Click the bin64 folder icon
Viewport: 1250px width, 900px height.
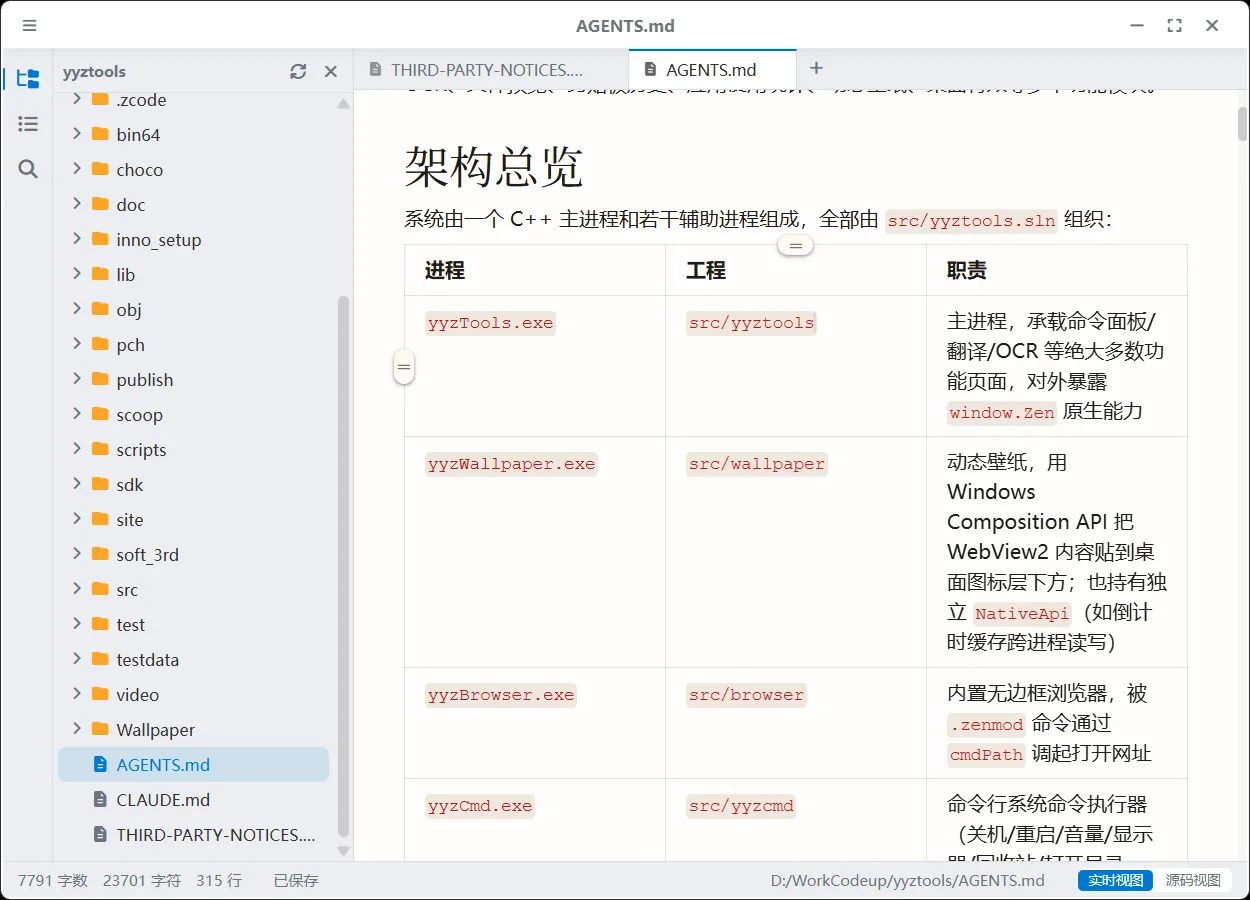tap(99, 134)
